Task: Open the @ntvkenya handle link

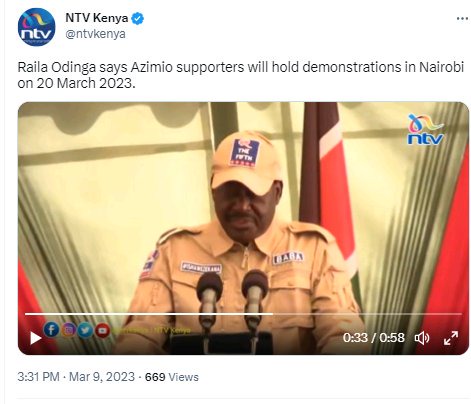Action: (95, 34)
